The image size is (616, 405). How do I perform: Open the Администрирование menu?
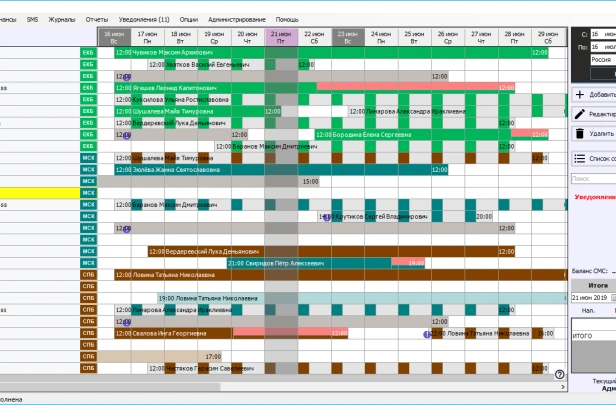[x=238, y=19]
